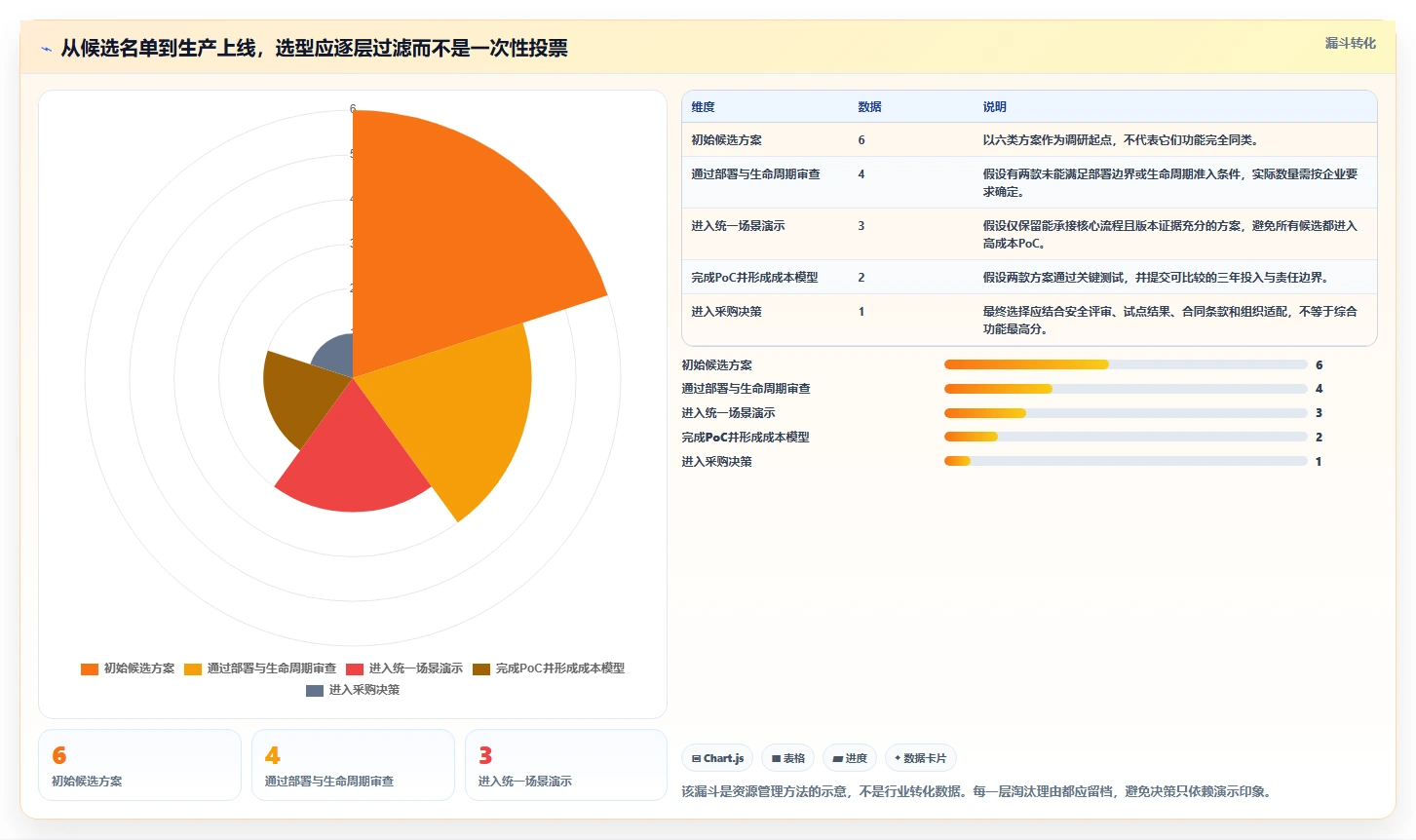
Task: Click the 进入统一场景演示 progress bar
Action: pos(1126,413)
